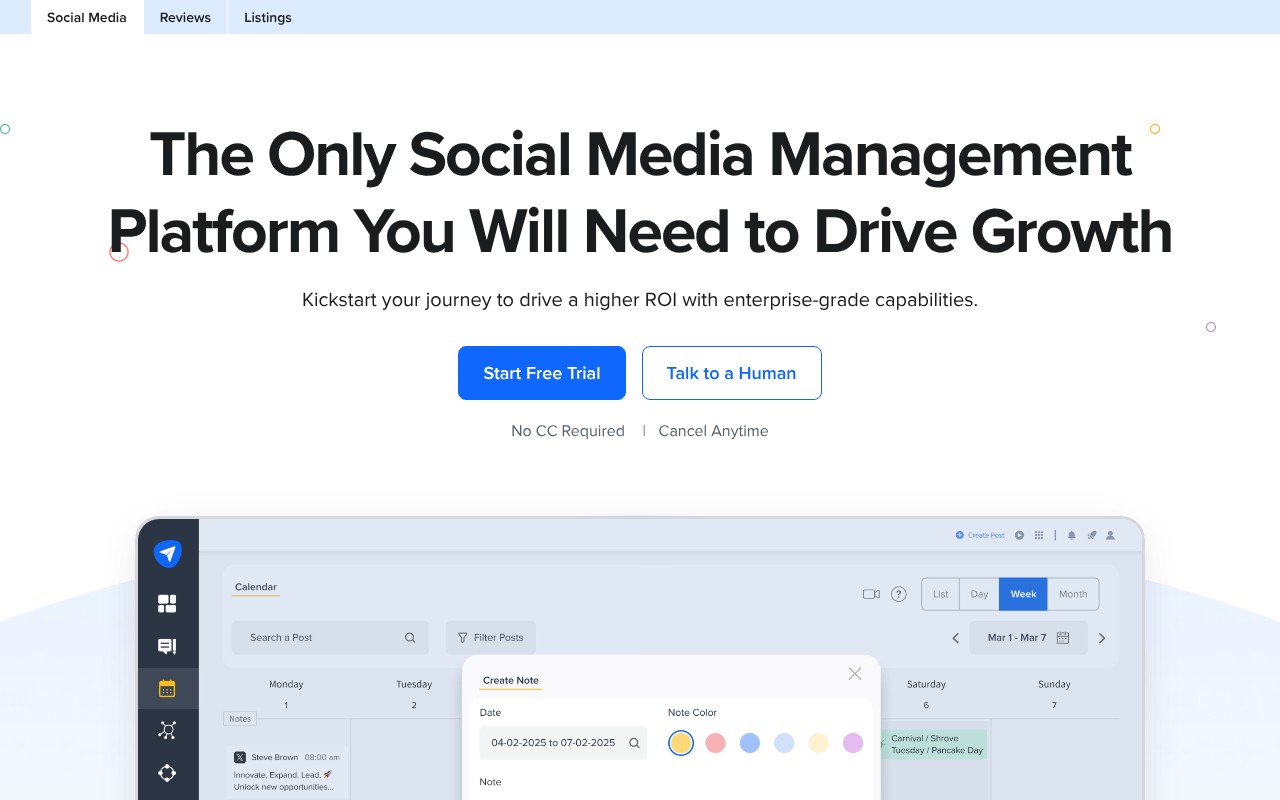Go to previous week arrow

[x=955, y=638]
